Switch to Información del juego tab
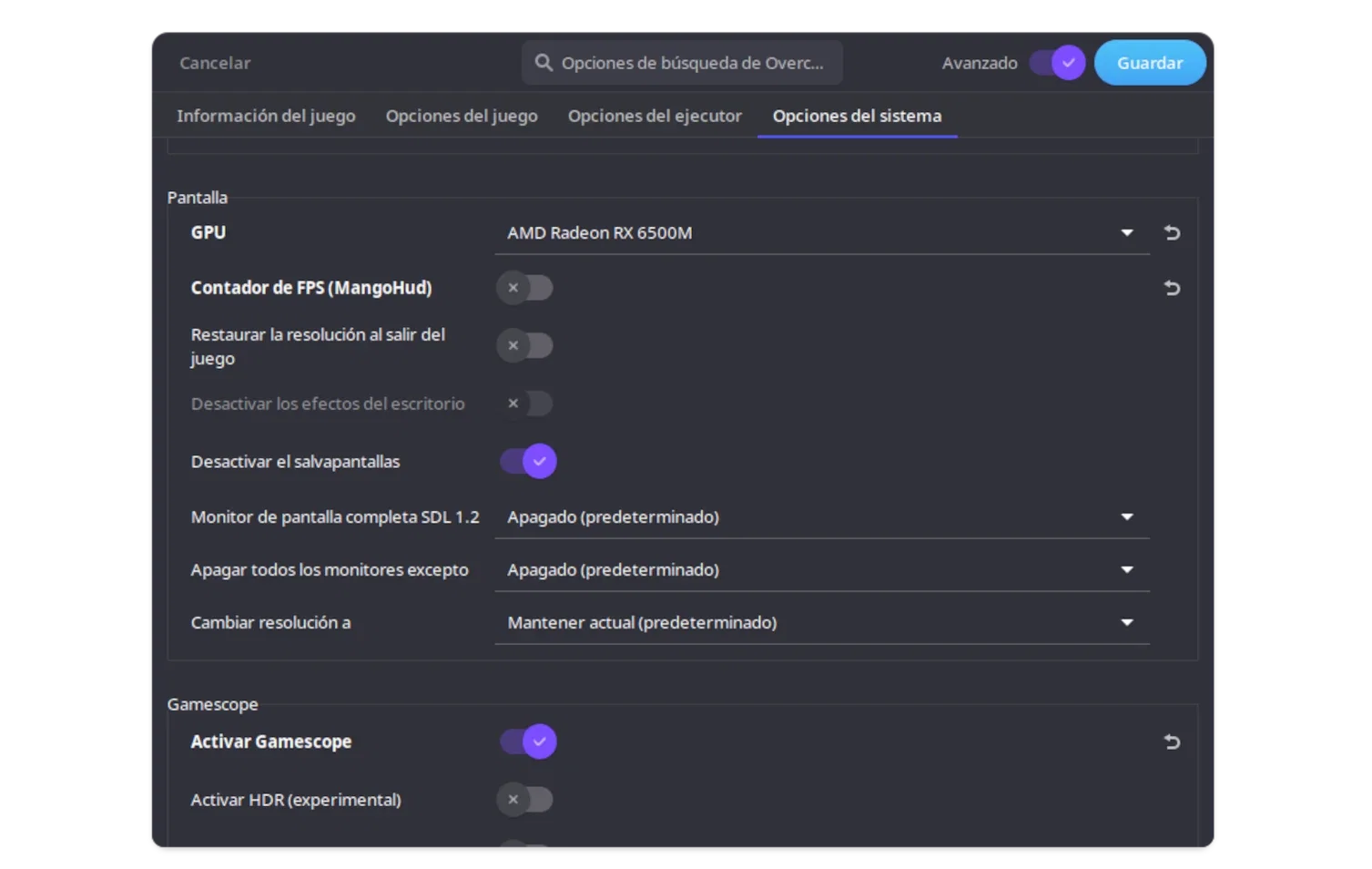 pos(266,117)
